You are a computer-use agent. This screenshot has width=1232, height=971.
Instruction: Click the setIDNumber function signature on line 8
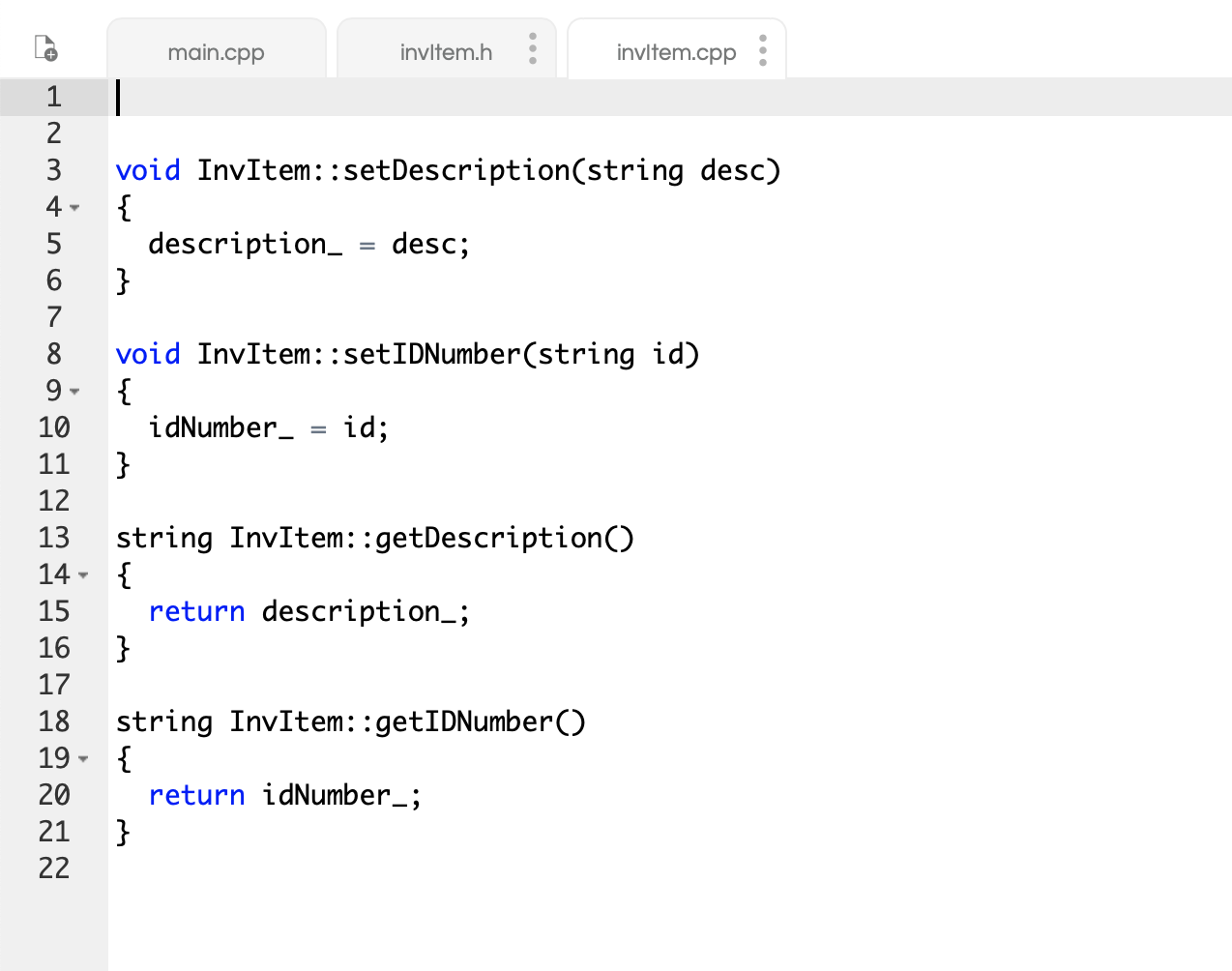pos(407,354)
